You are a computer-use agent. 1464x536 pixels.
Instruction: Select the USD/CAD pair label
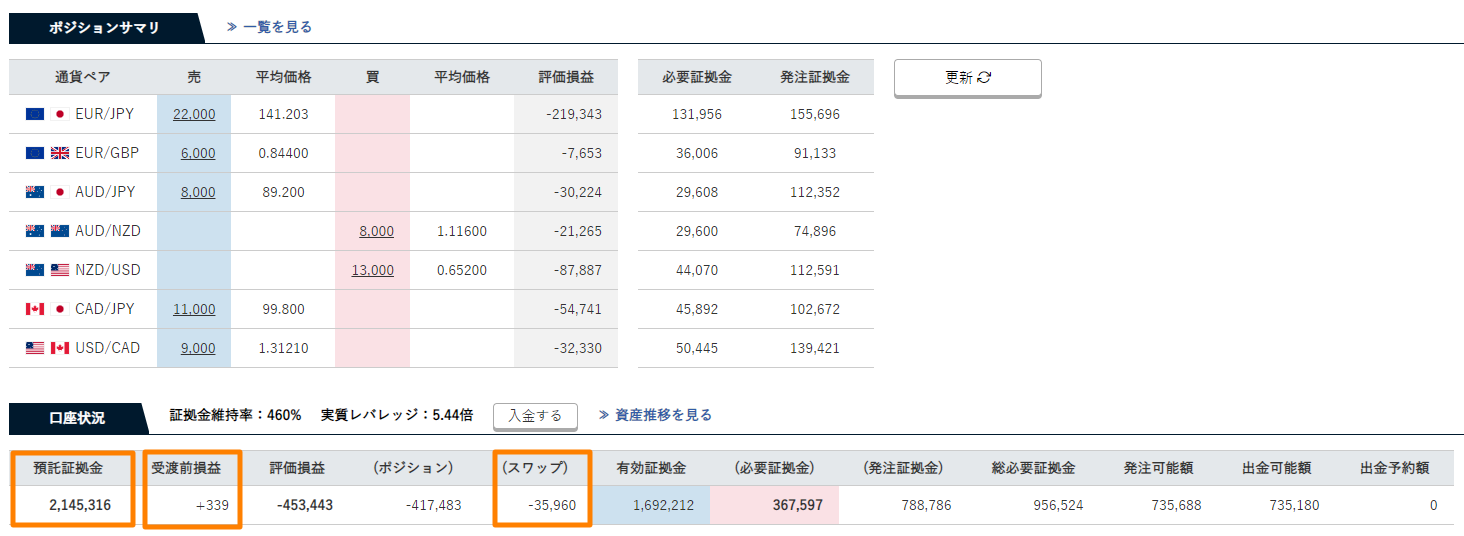pyautogui.click(x=108, y=348)
